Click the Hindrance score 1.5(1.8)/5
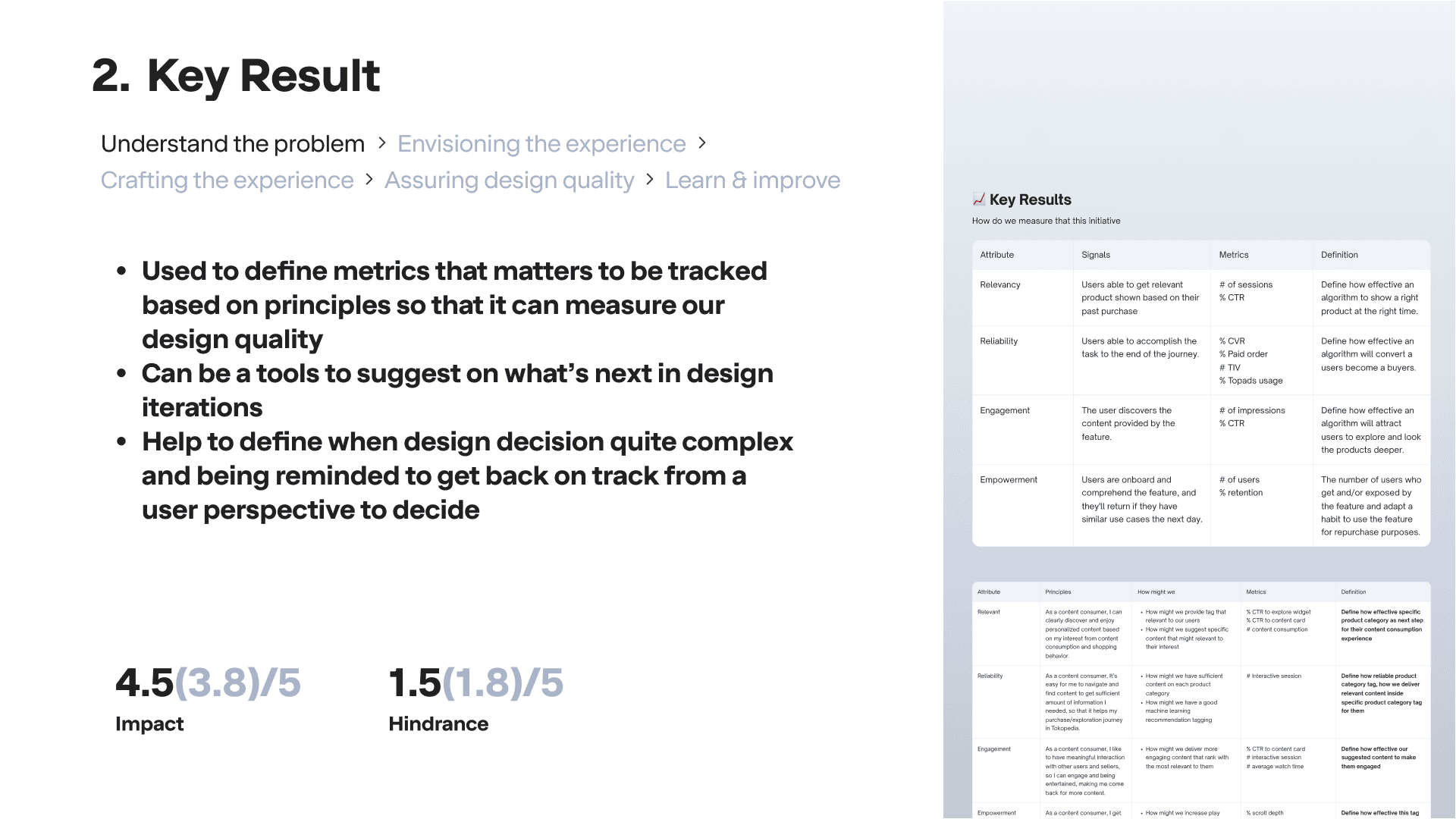Image resolution: width=1456 pixels, height=819 pixels. (x=475, y=682)
